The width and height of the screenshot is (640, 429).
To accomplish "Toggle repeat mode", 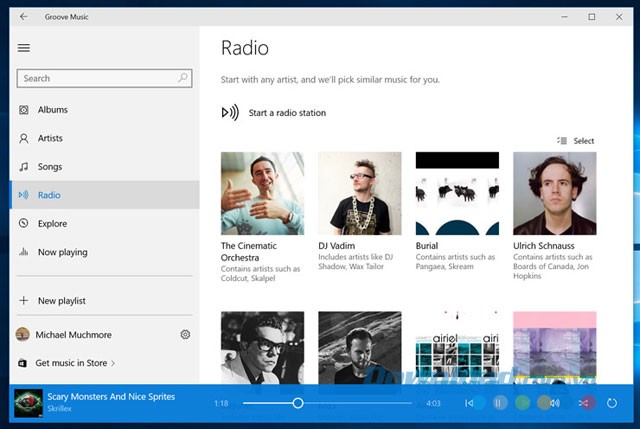I will [x=612, y=403].
